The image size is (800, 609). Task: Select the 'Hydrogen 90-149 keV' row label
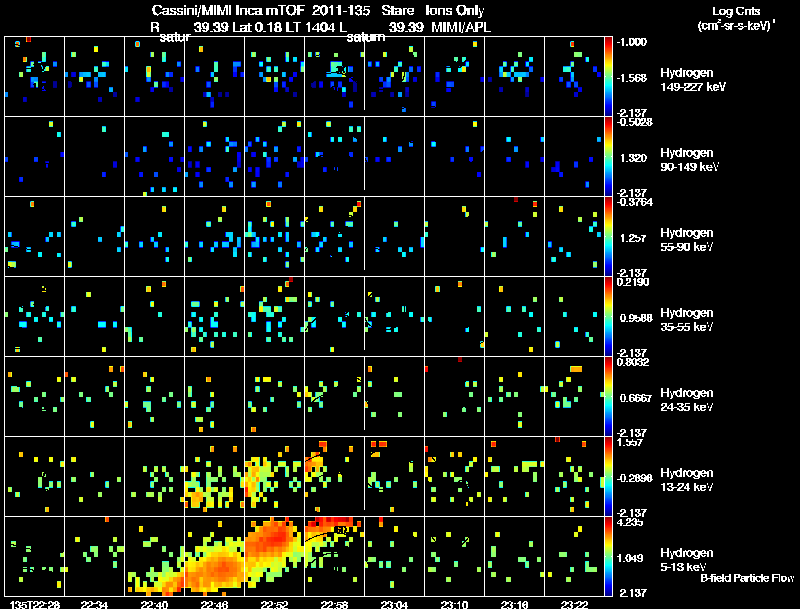(x=689, y=160)
